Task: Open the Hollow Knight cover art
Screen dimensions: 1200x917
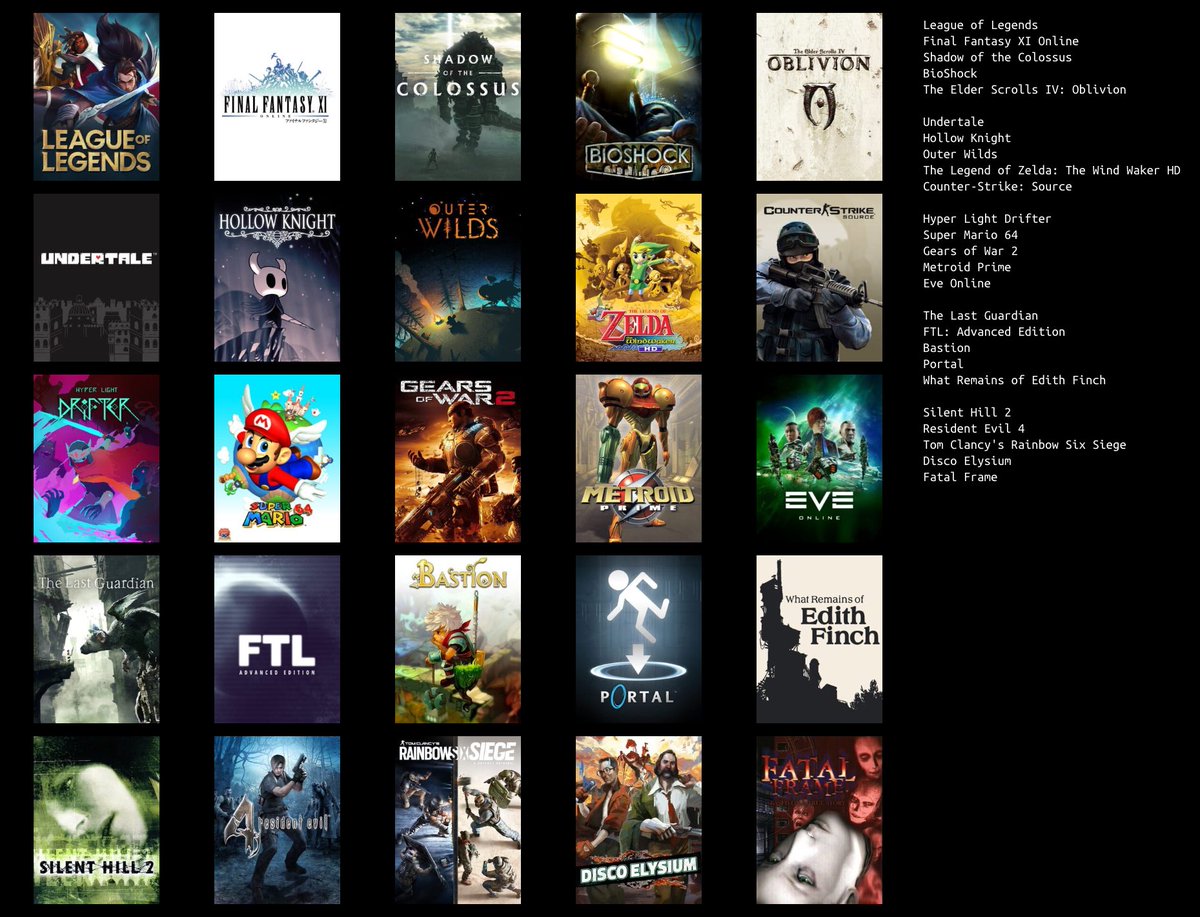Action: pos(277,277)
